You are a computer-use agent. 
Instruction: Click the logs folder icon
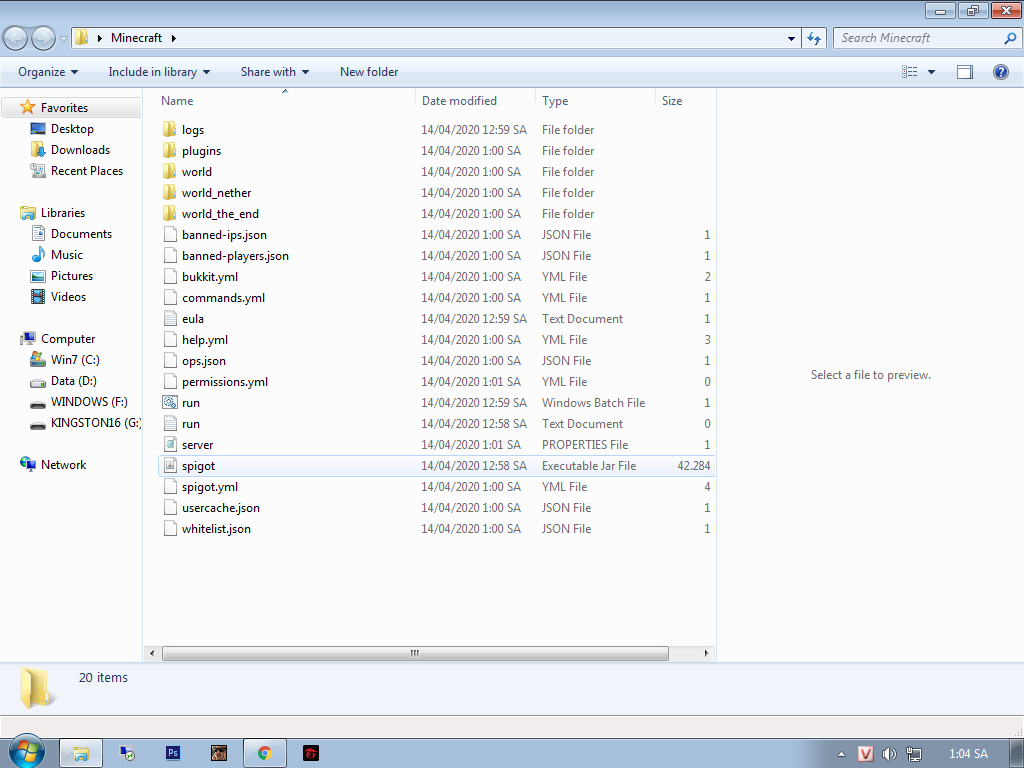(170, 129)
